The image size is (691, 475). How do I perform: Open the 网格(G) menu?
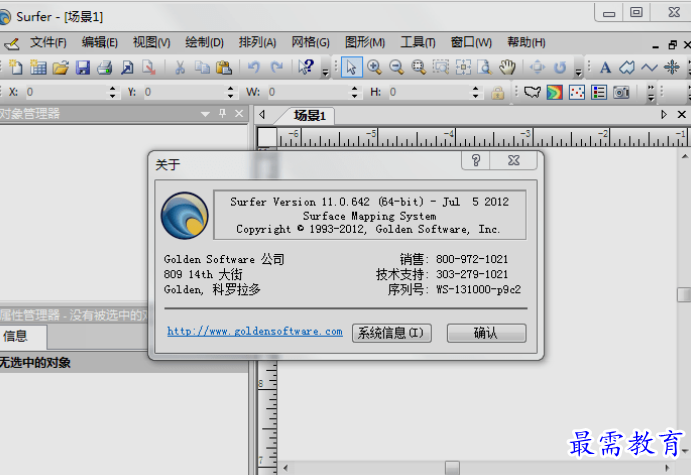tap(310, 42)
